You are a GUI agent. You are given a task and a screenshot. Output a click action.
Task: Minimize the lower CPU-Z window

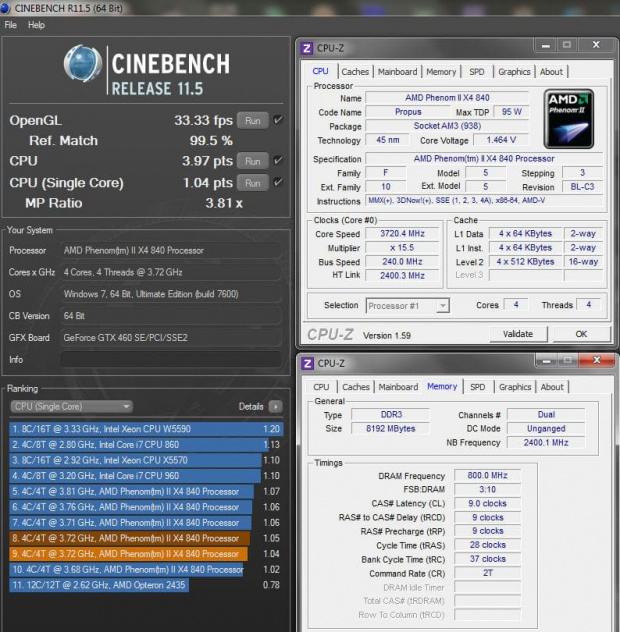coord(546,360)
